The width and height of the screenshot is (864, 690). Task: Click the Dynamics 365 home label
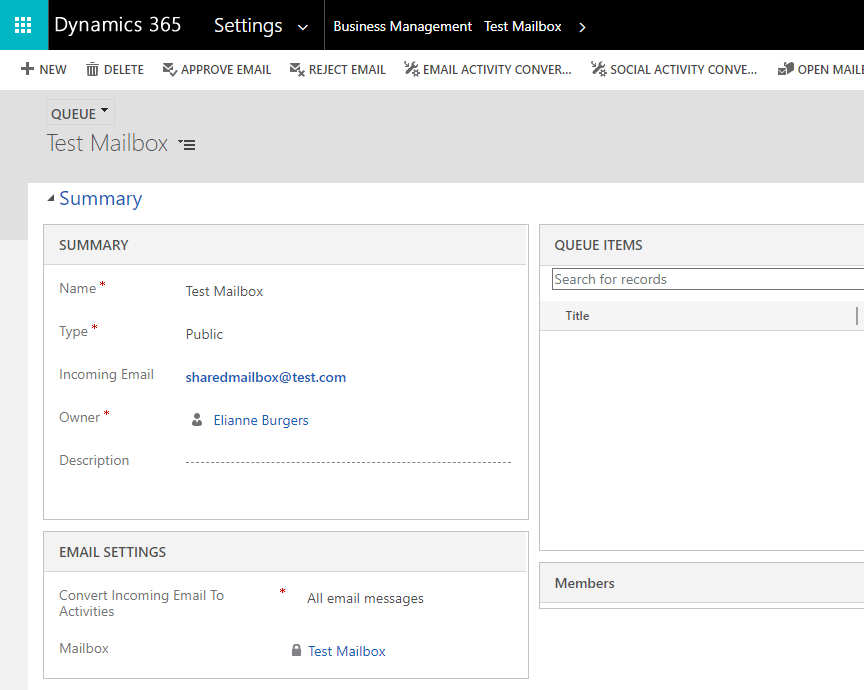coord(117,25)
